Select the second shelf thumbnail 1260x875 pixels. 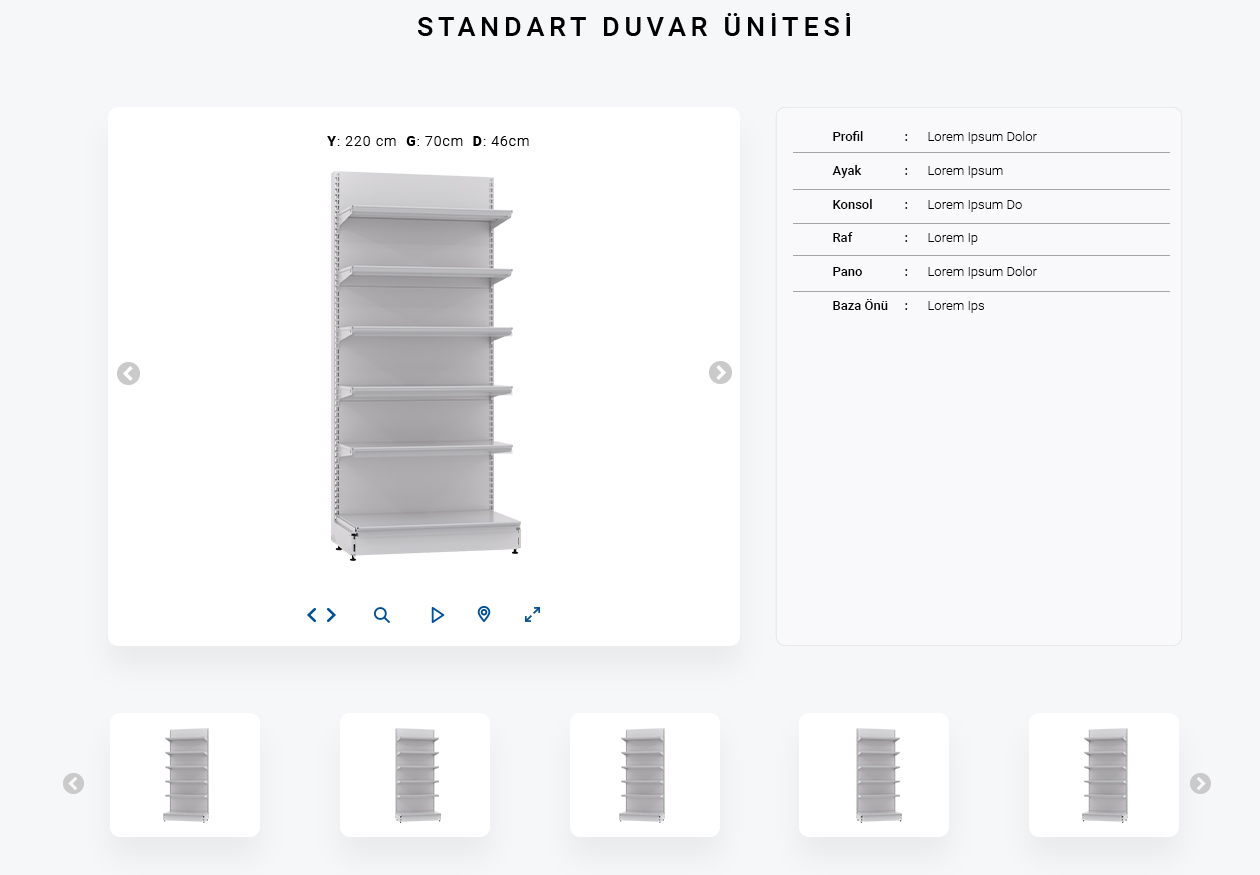(415, 775)
